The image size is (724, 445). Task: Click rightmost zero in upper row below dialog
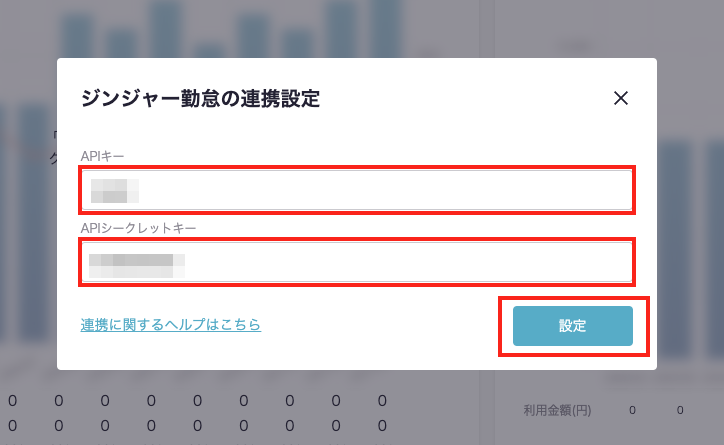coord(382,401)
